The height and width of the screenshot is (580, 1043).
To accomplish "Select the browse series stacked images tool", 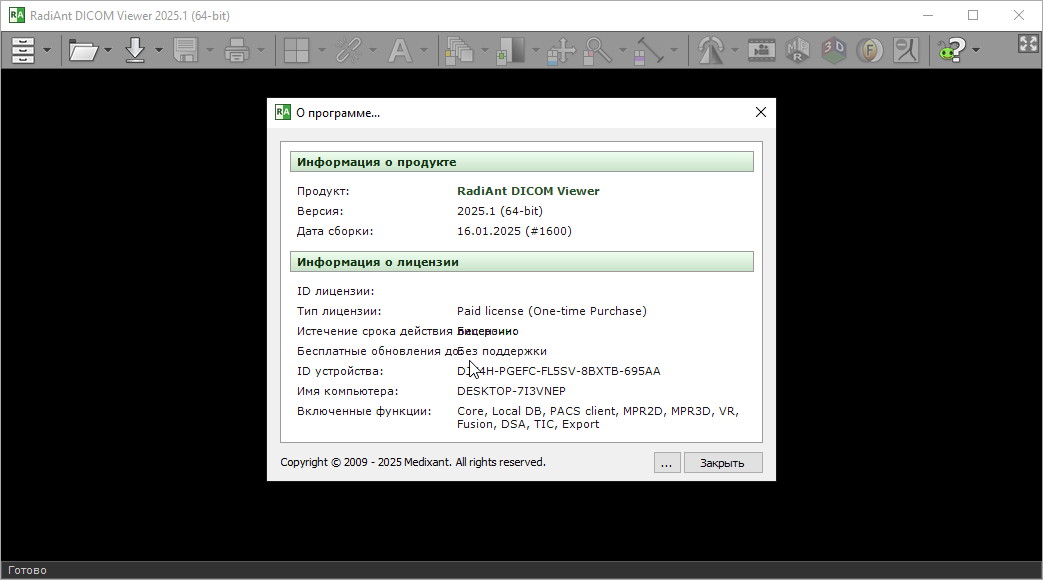I will click(x=460, y=50).
